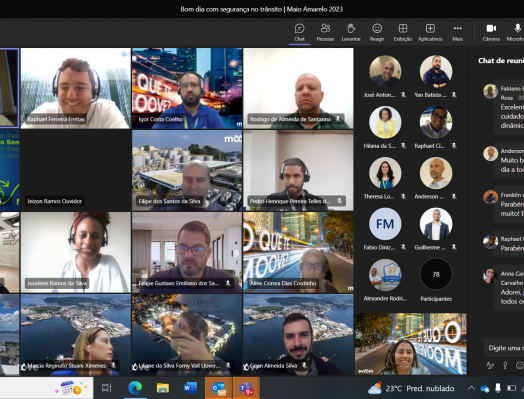524x399 pixels.
Task: Open File Explorer from taskbar
Action: pos(163,388)
